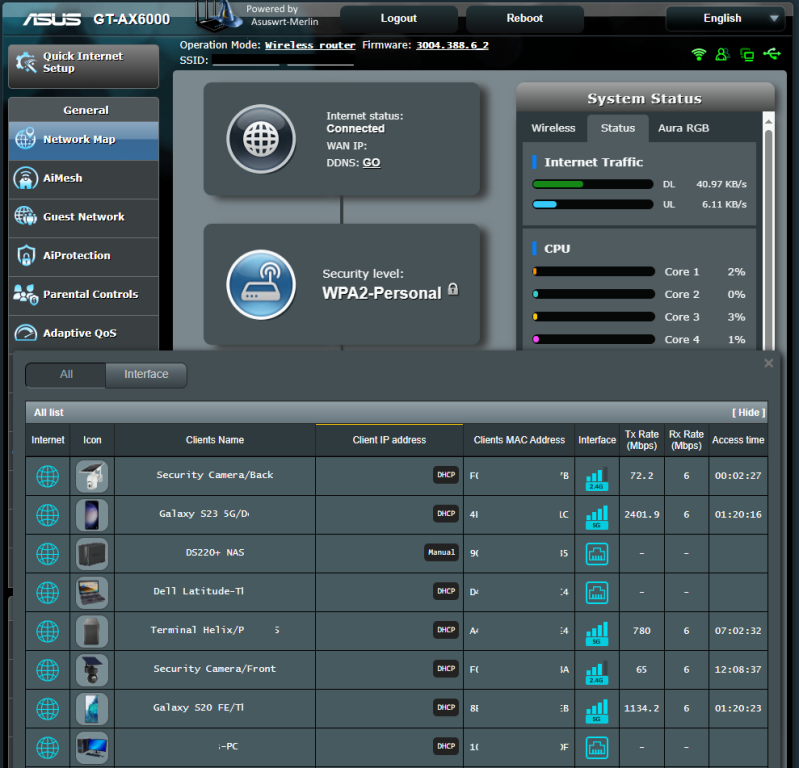
Task: Open Quick Internet Setup wizard
Action: click(x=83, y=66)
